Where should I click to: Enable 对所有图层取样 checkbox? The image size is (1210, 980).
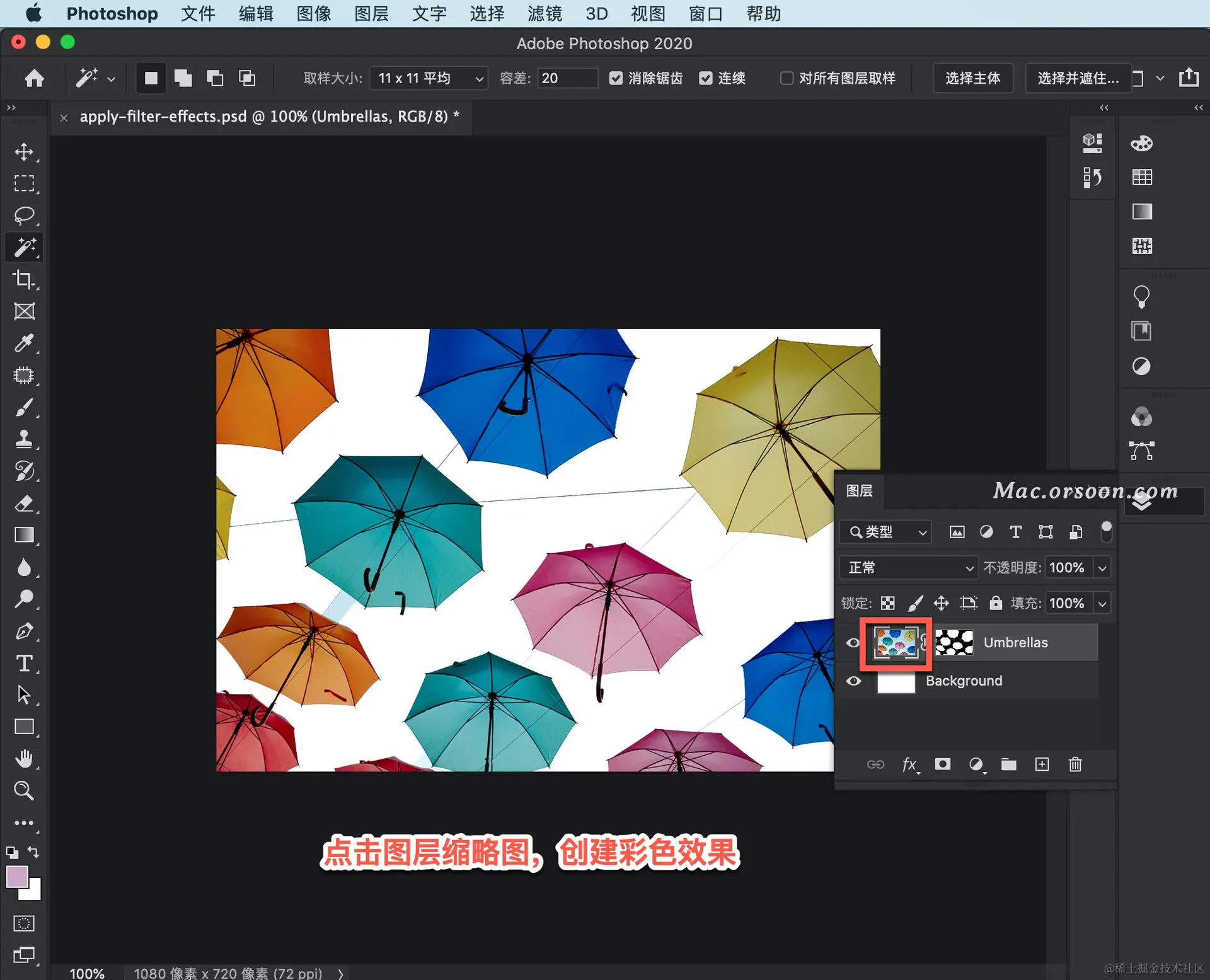pyautogui.click(x=786, y=78)
